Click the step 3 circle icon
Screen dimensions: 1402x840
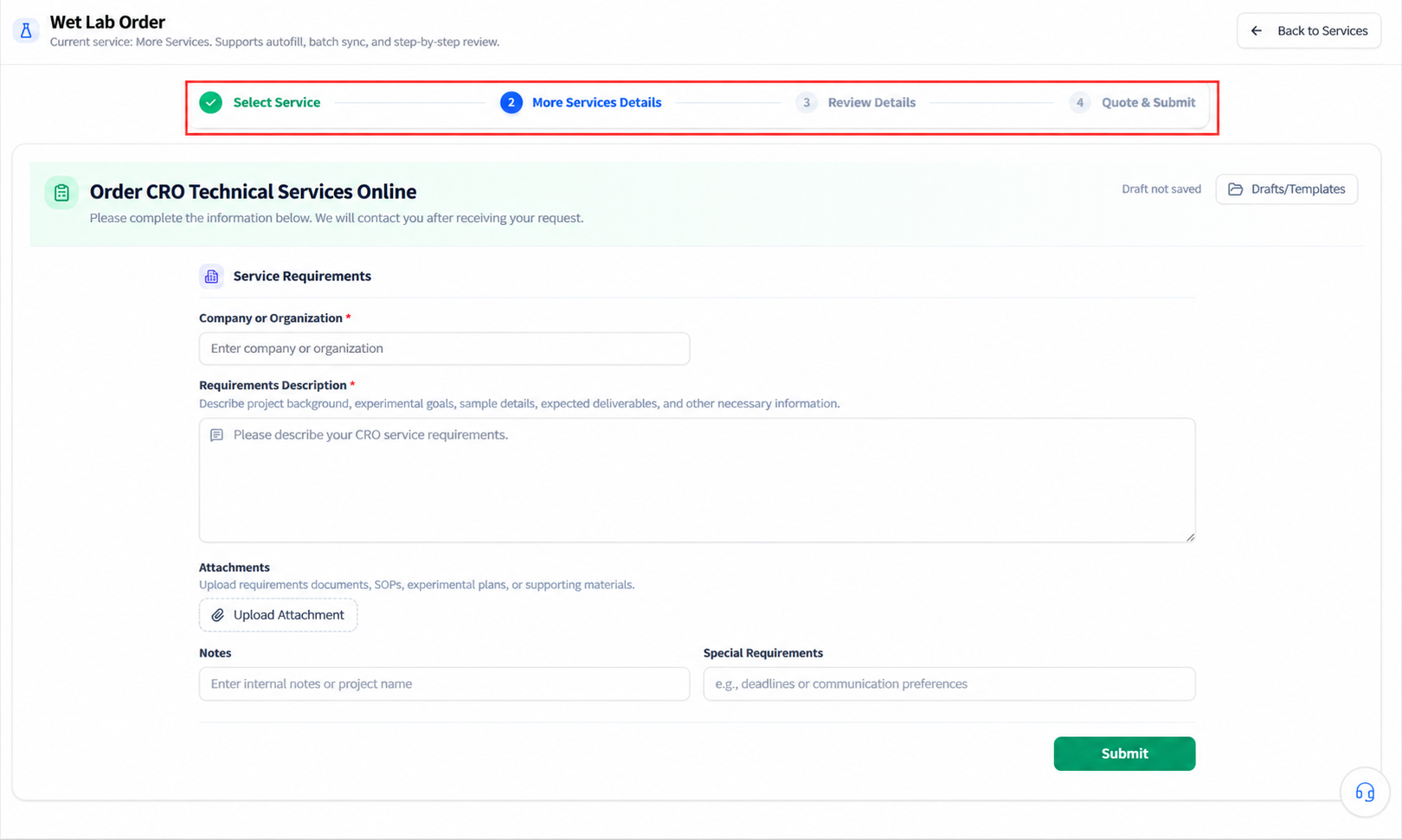[807, 102]
